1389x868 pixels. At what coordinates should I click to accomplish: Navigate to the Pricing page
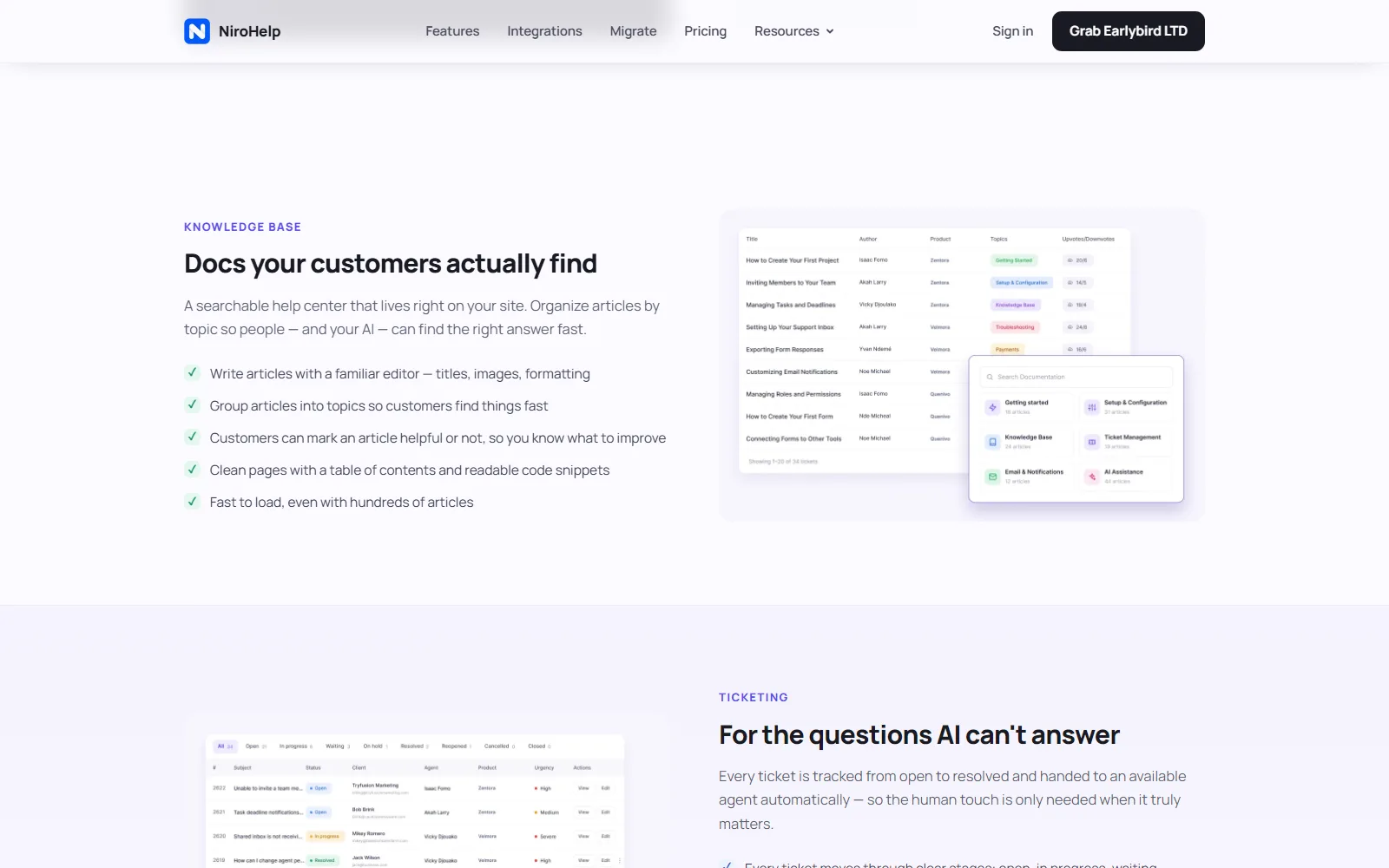705,31
